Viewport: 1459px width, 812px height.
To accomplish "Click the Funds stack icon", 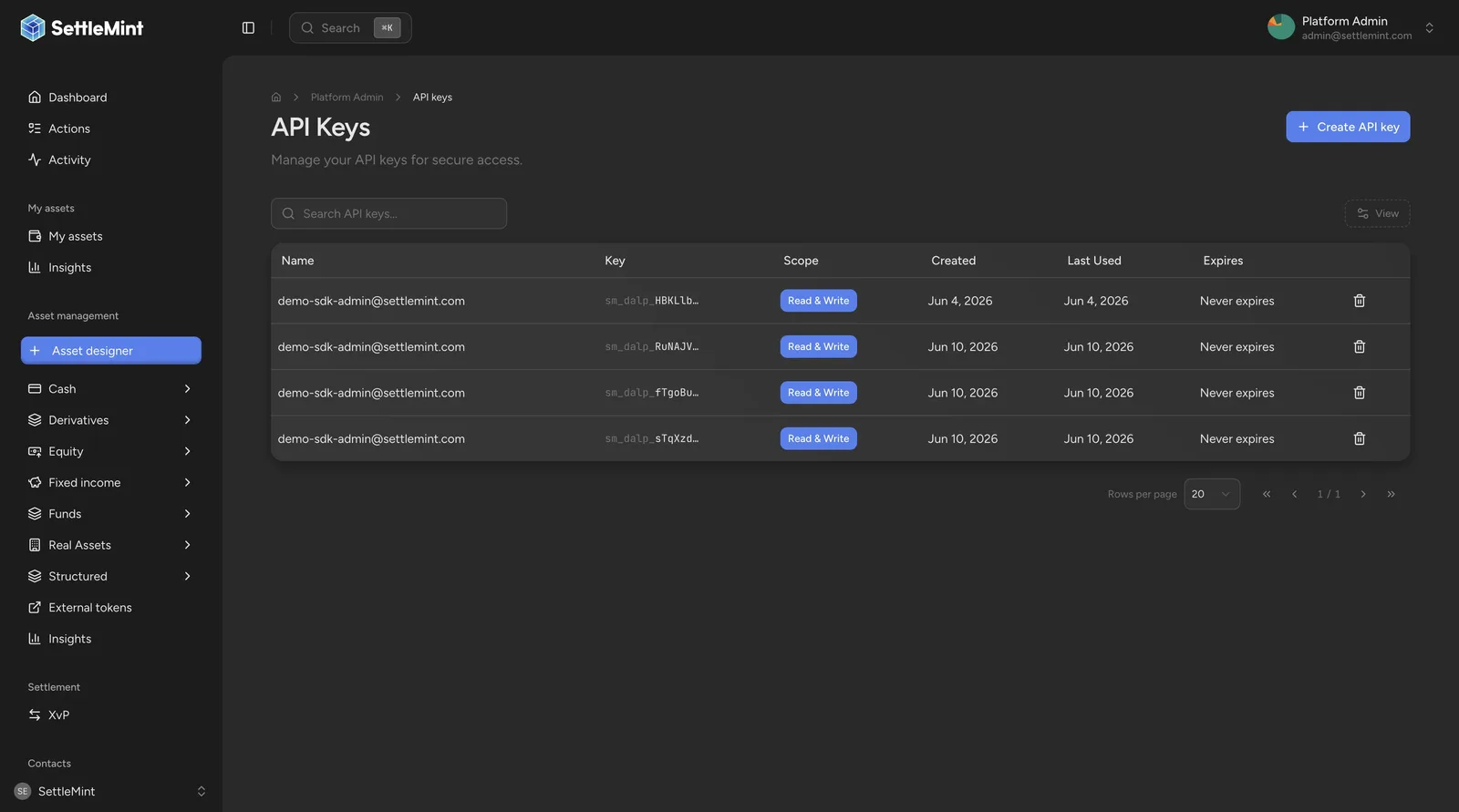I will (35, 514).
